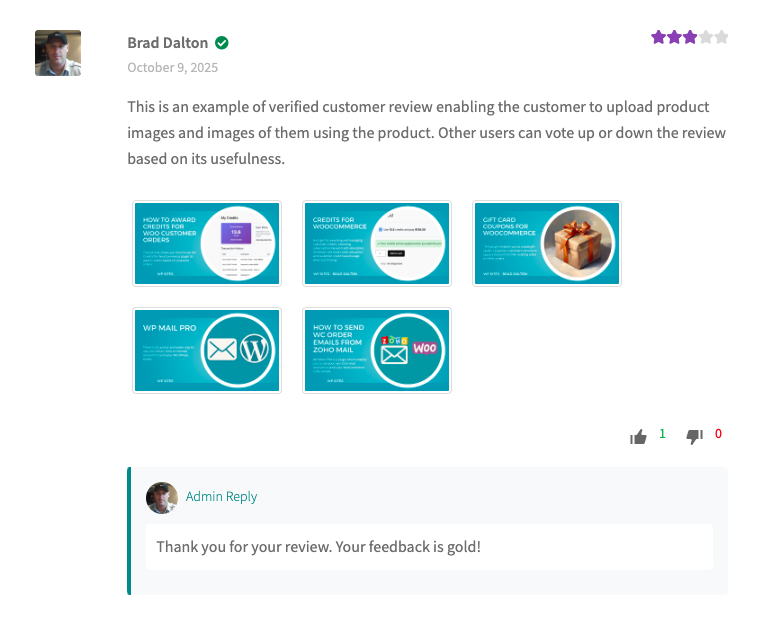Image resolution: width=762 pixels, height=632 pixels.
Task: Open the Zoho Mail order emails image
Action: click(x=377, y=350)
